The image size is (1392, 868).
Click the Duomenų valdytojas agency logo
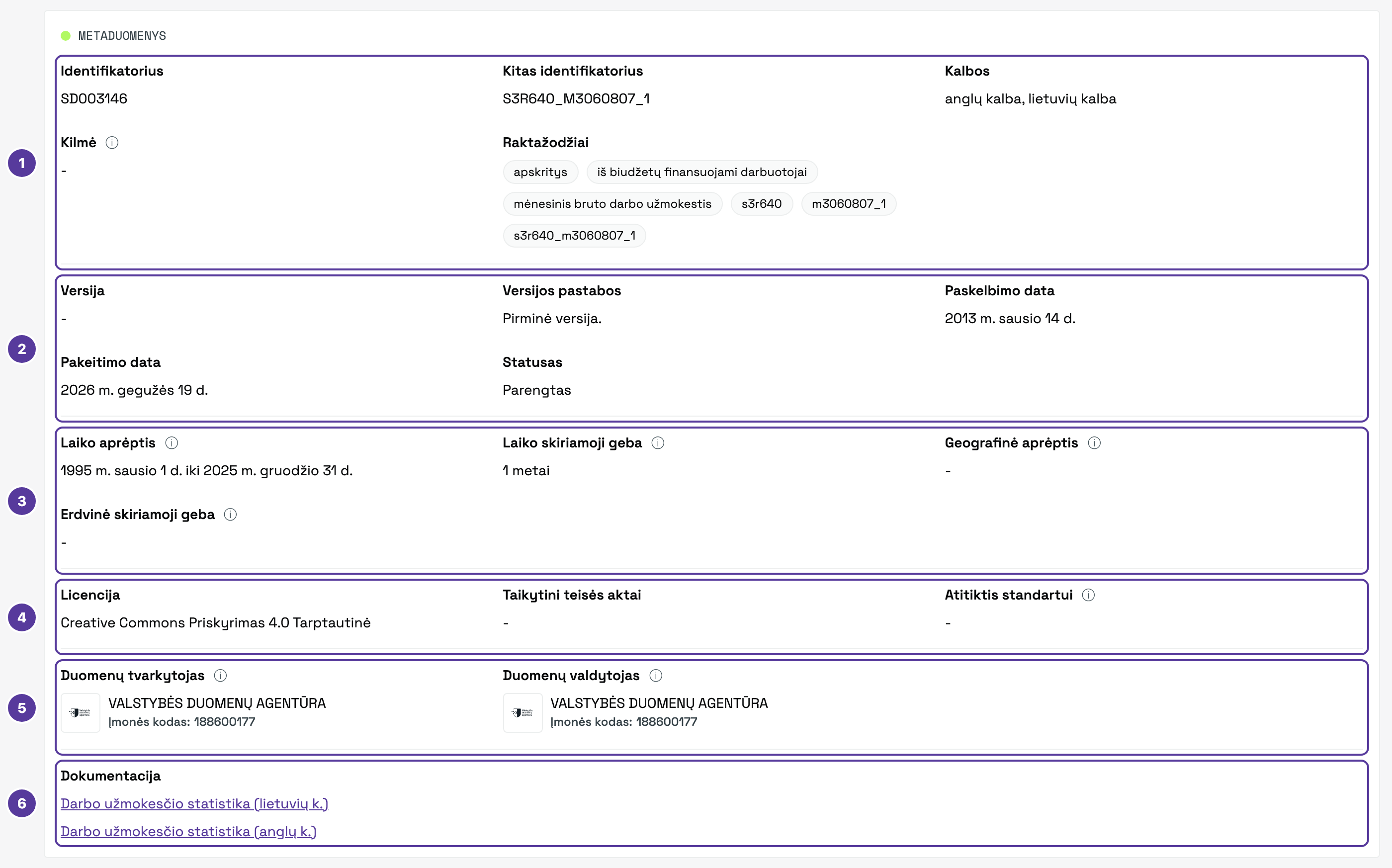click(x=522, y=712)
